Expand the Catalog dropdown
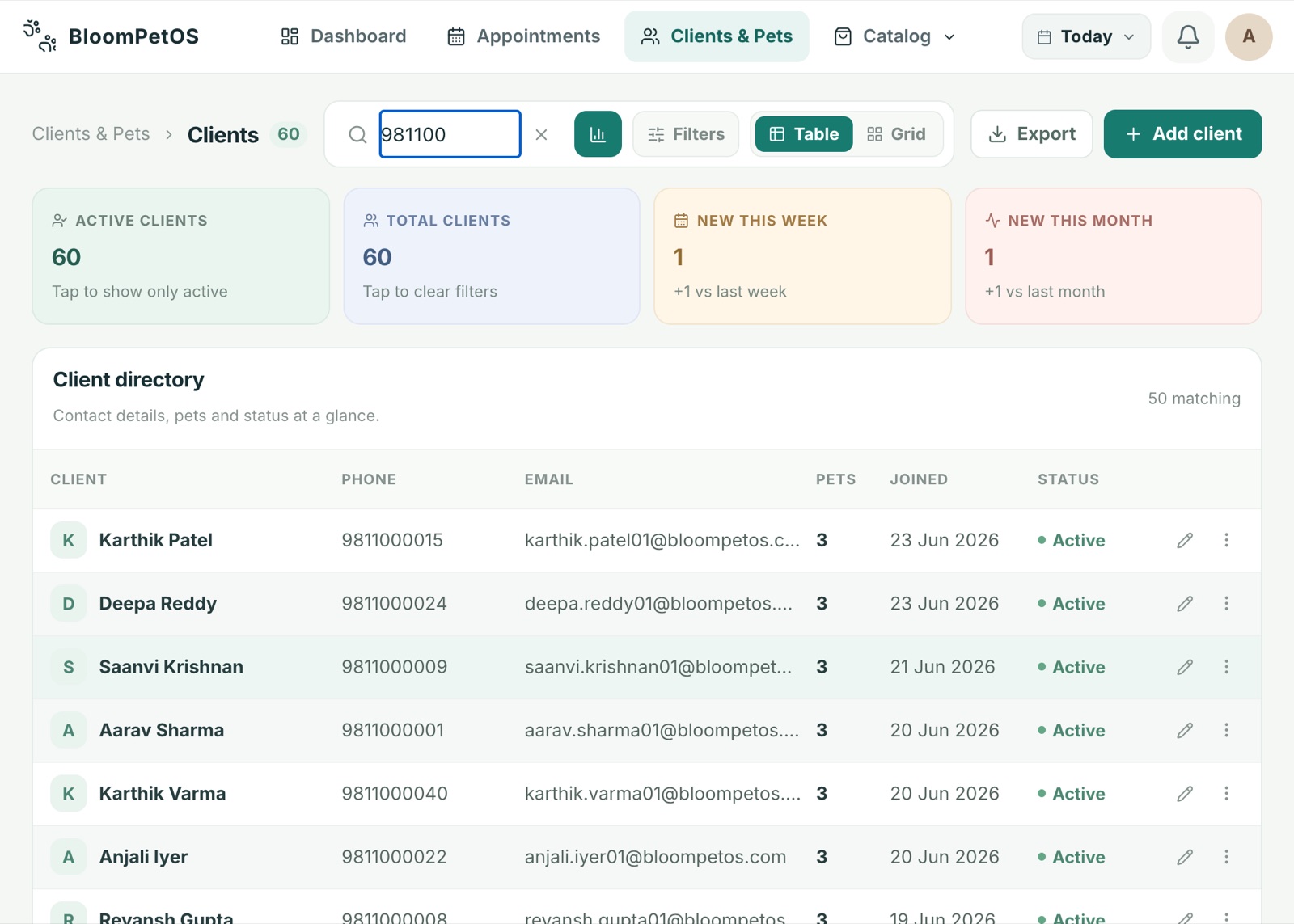 tap(895, 36)
